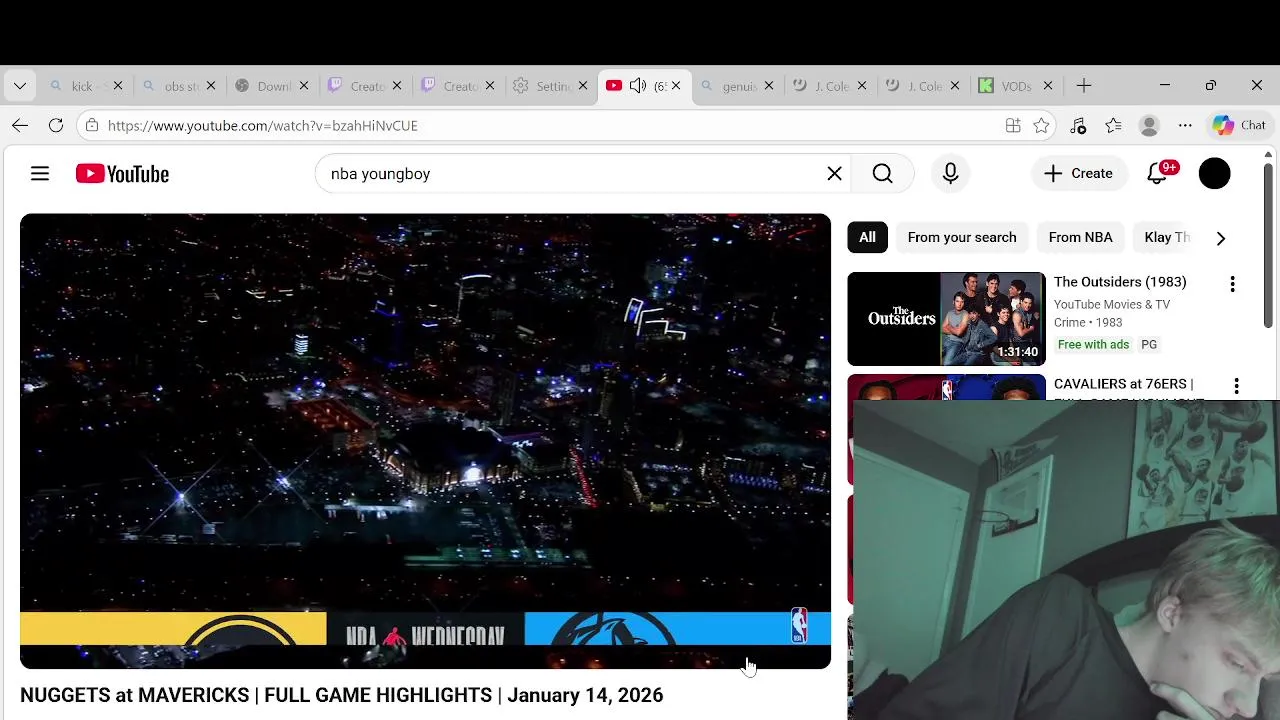The height and width of the screenshot is (720, 1280).
Task: Run the search with the magnifier button
Action: tap(882, 174)
